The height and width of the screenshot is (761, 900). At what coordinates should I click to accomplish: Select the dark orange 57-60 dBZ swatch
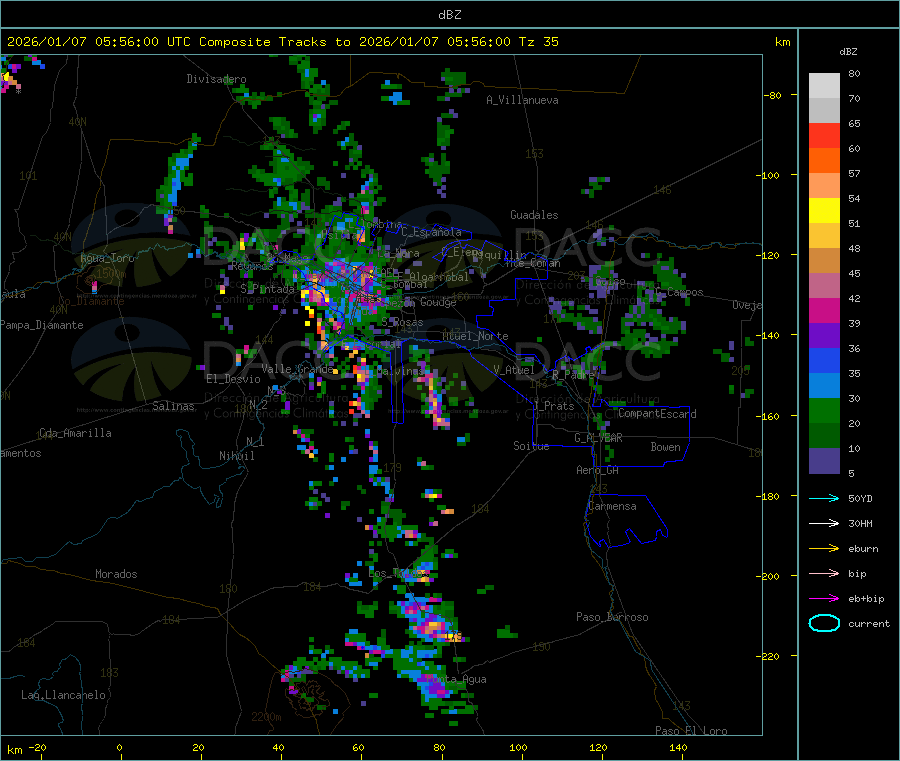click(x=824, y=161)
